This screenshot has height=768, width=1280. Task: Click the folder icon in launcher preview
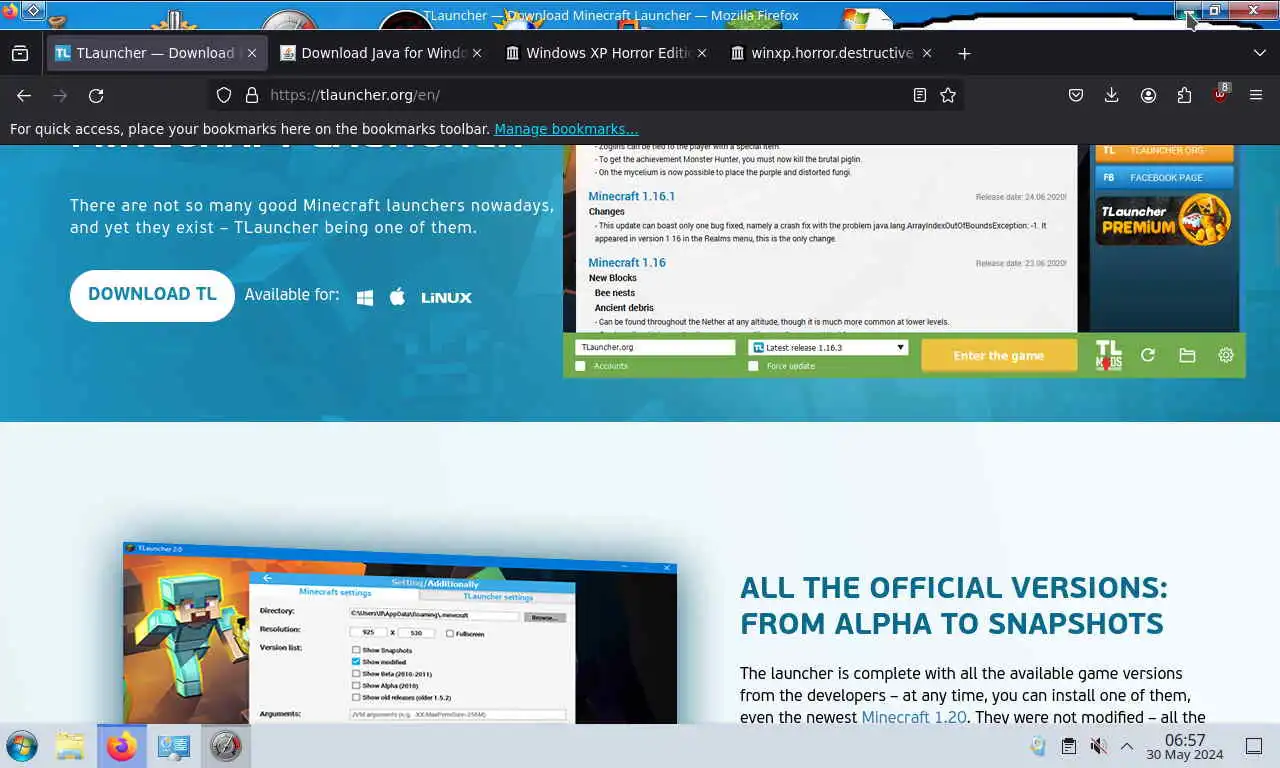[1187, 355]
